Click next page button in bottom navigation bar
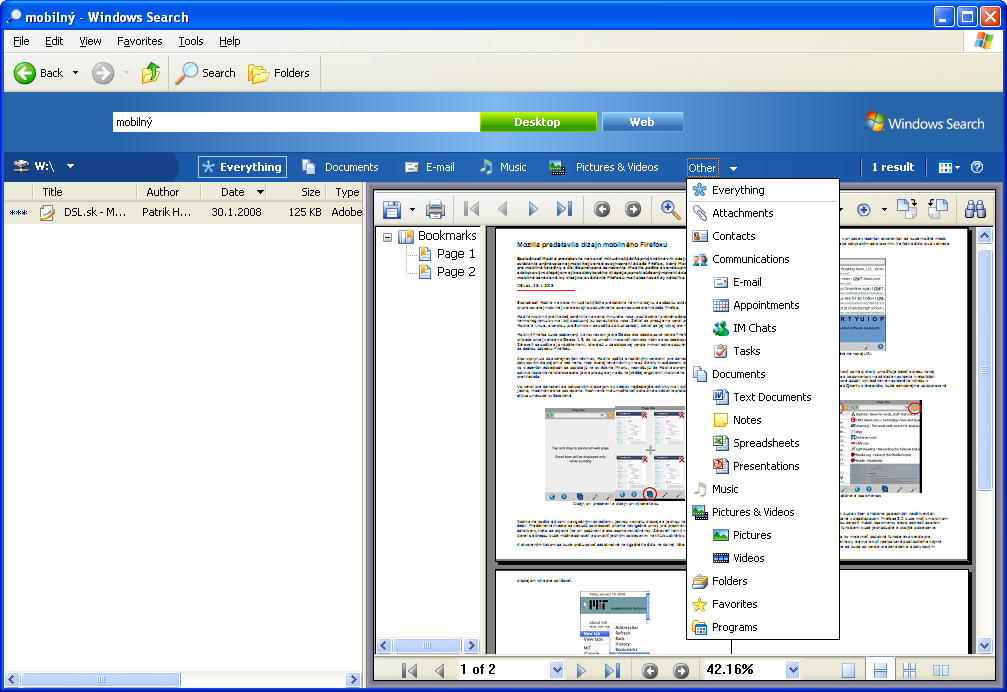This screenshot has height=692, width=1007. tap(581, 670)
